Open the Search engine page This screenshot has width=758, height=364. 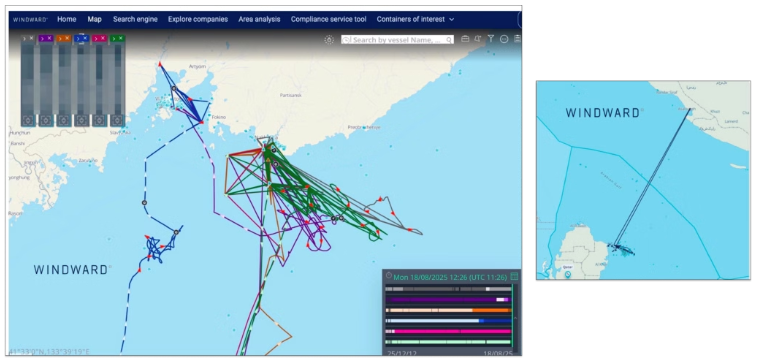pyautogui.click(x=135, y=19)
